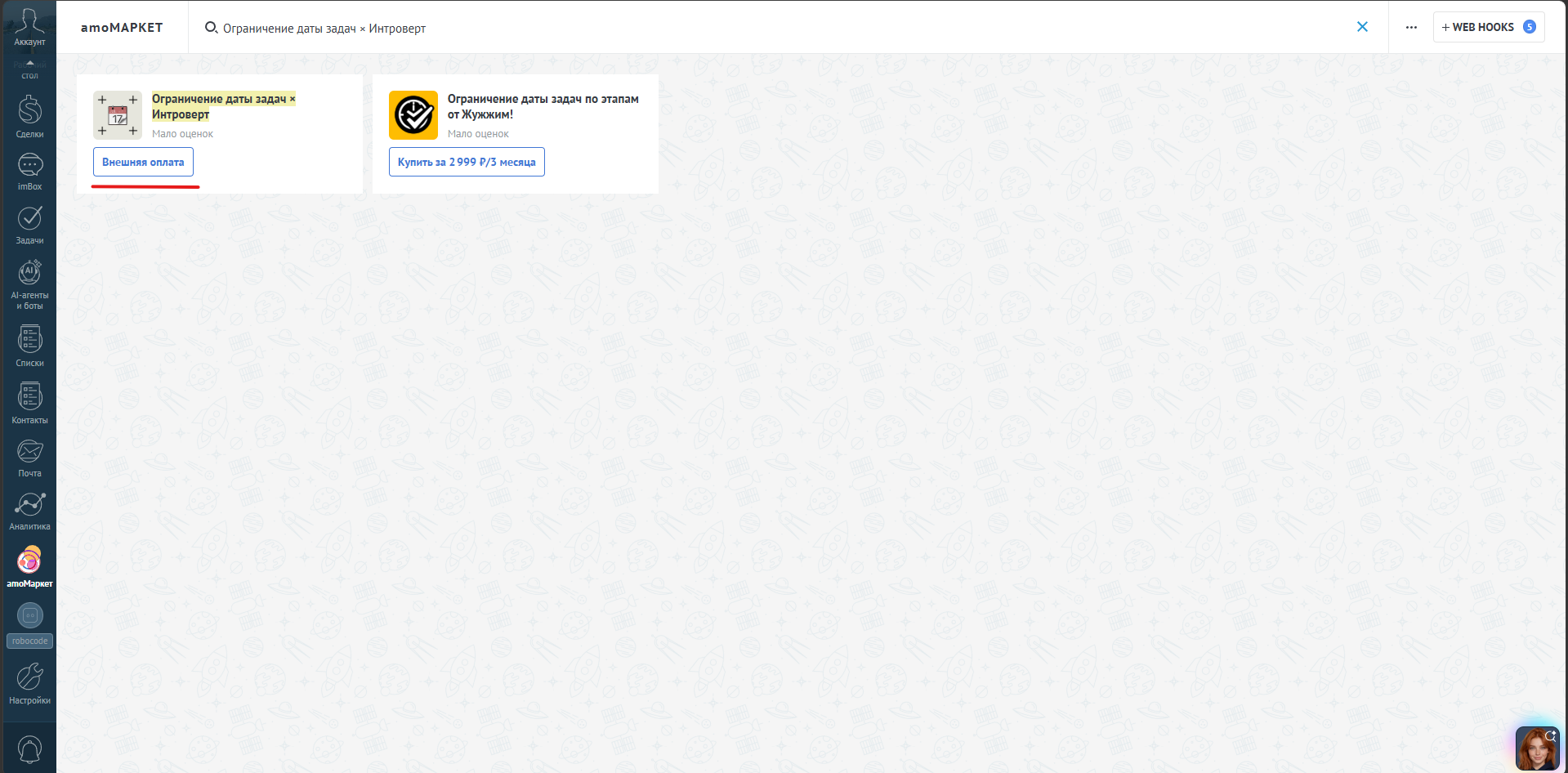Click Мало оценок under Жужжим widget
The width and height of the screenshot is (1568, 773).
pyautogui.click(x=478, y=134)
